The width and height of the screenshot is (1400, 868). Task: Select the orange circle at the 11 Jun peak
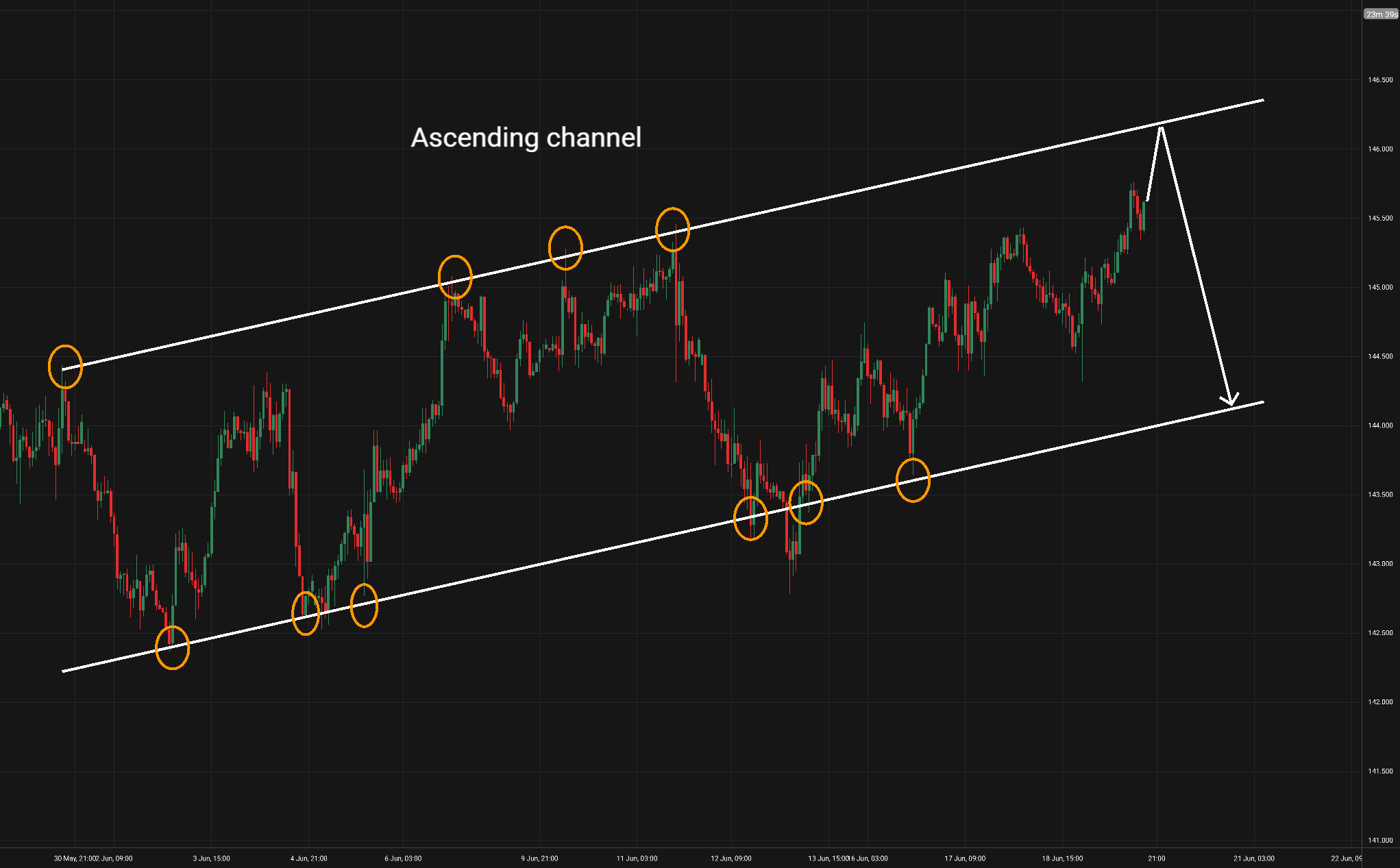point(672,230)
